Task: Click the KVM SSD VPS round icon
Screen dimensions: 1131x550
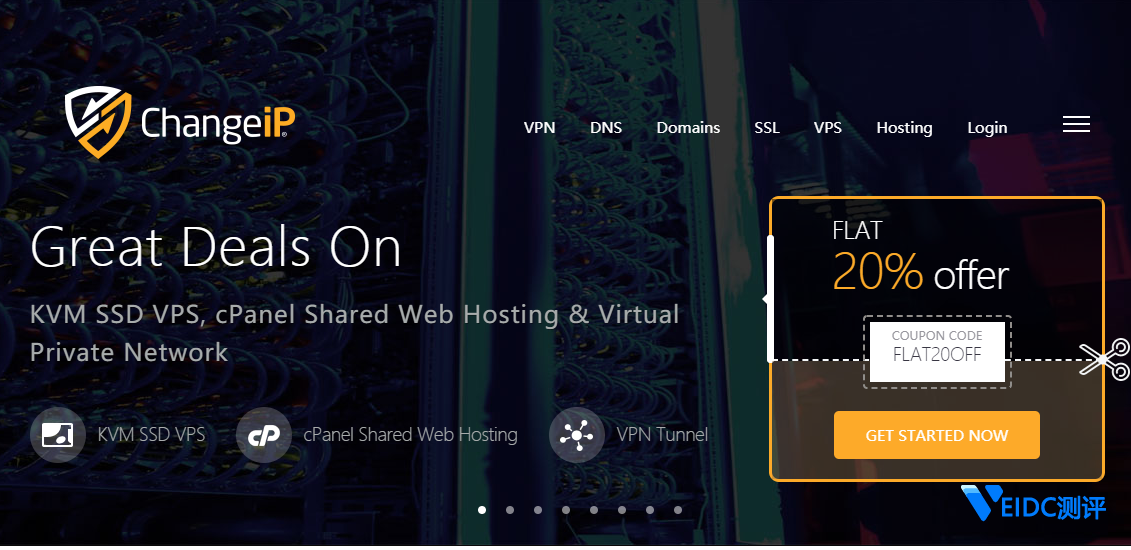Action: point(58,435)
